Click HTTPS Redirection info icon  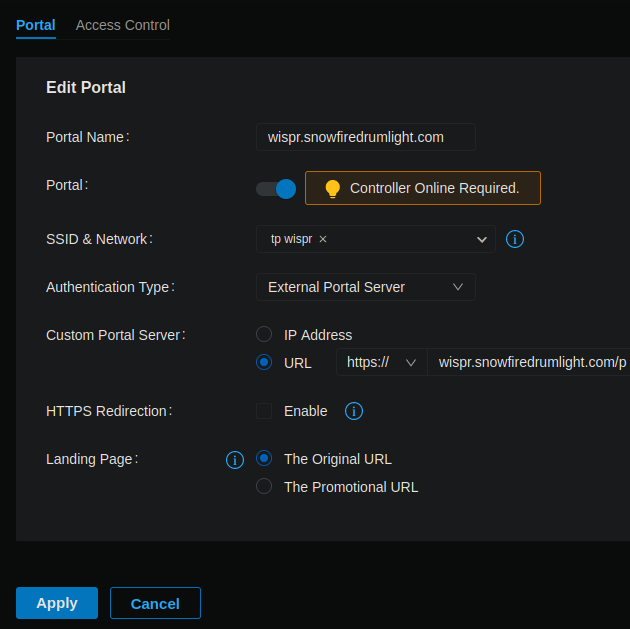point(354,411)
